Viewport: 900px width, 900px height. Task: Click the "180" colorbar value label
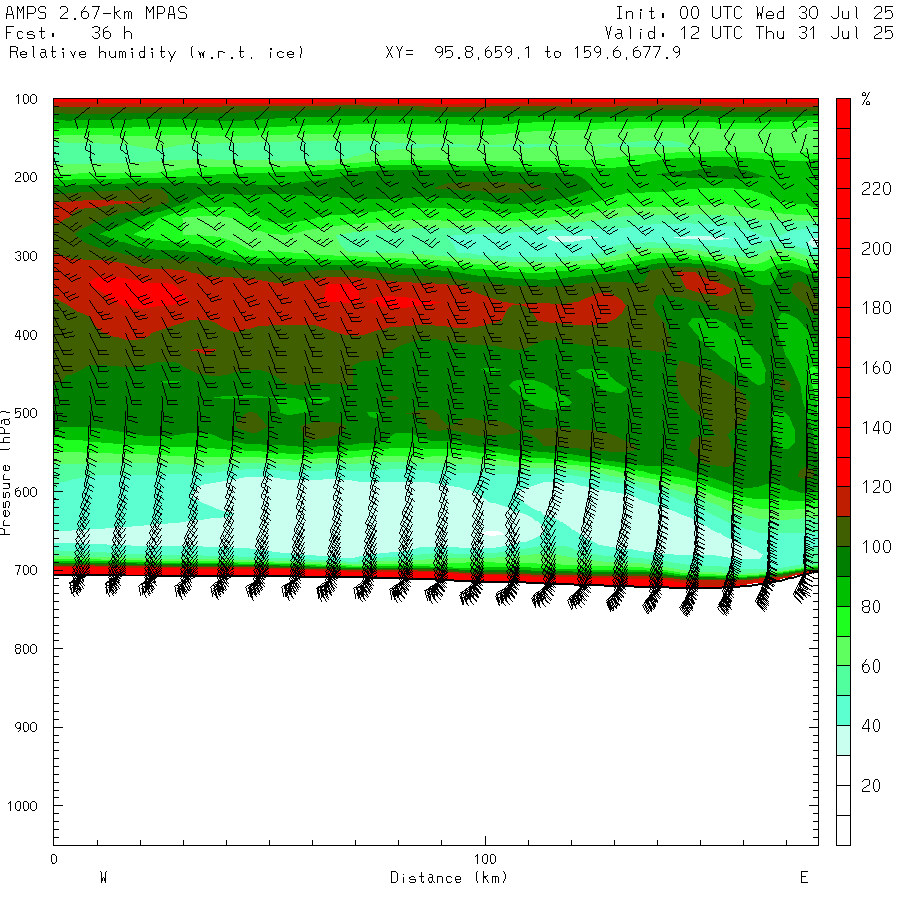[876, 308]
